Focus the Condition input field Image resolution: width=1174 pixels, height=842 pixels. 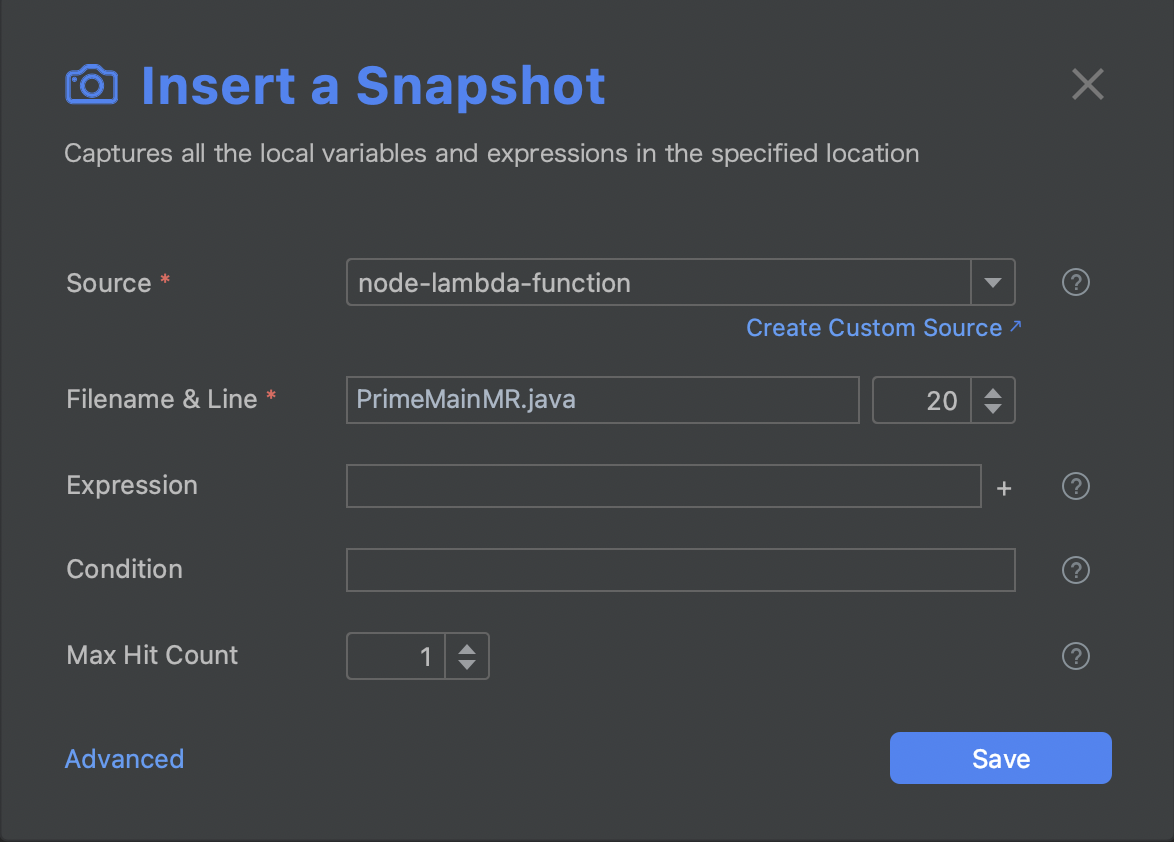point(680,570)
